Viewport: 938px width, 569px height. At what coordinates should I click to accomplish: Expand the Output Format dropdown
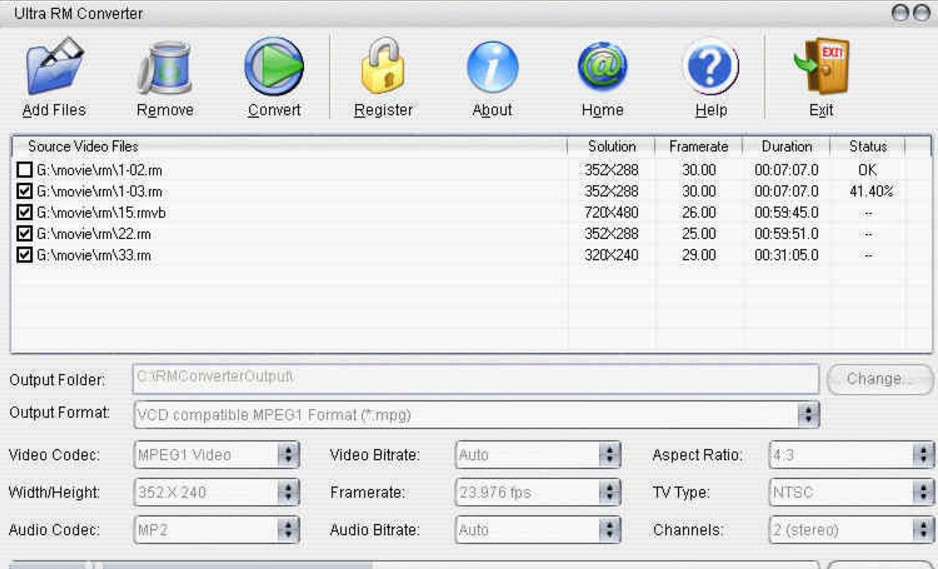[x=808, y=414]
